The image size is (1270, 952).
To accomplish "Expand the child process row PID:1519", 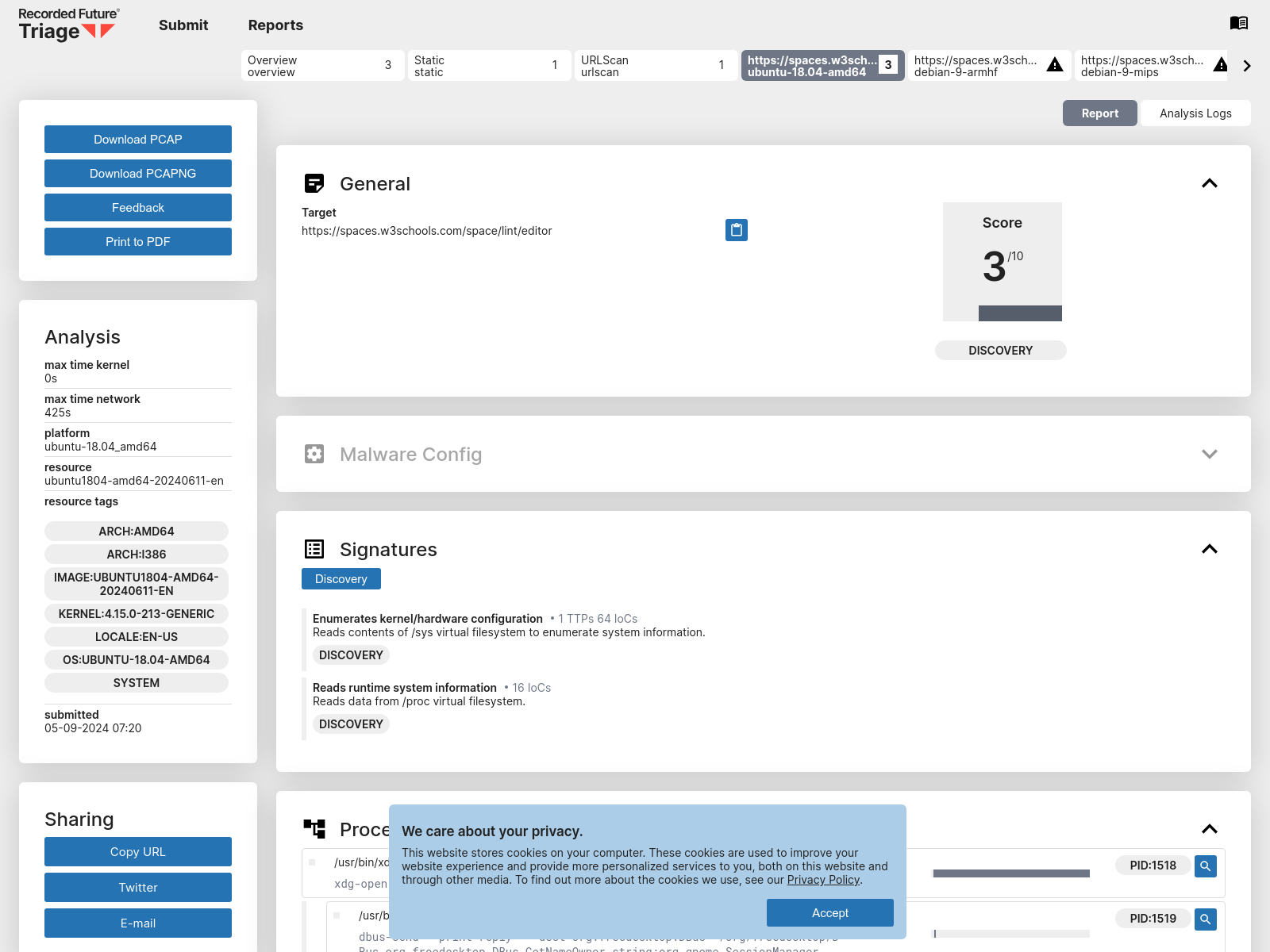I will pos(337,916).
